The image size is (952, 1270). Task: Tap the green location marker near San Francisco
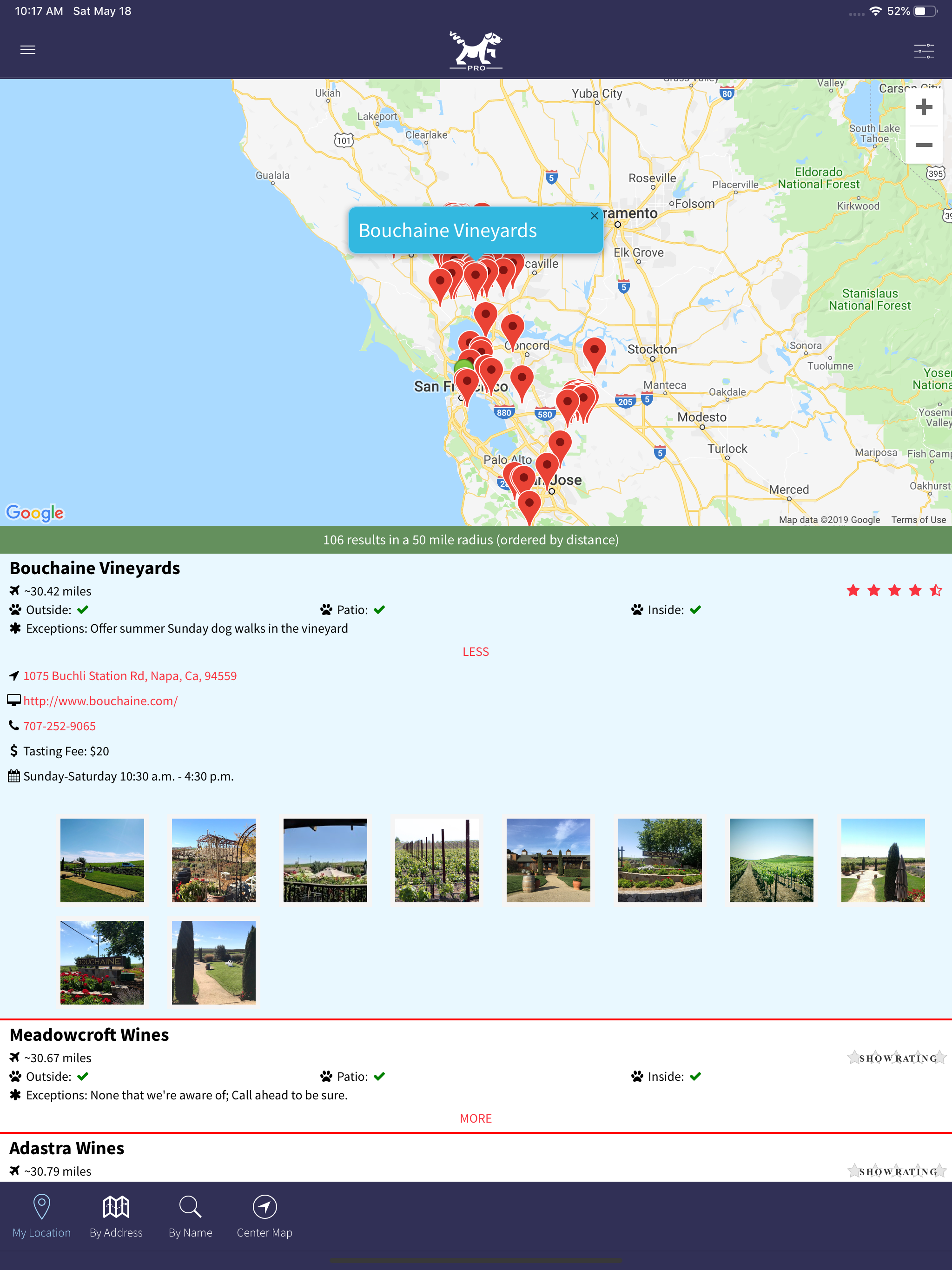(463, 365)
